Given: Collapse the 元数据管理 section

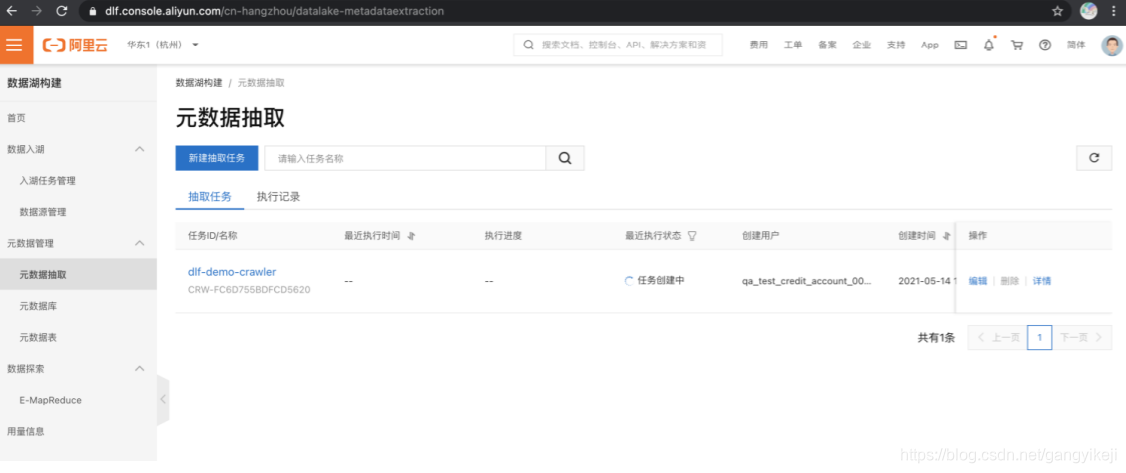Looking at the screenshot, I should [x=140, y=243].
